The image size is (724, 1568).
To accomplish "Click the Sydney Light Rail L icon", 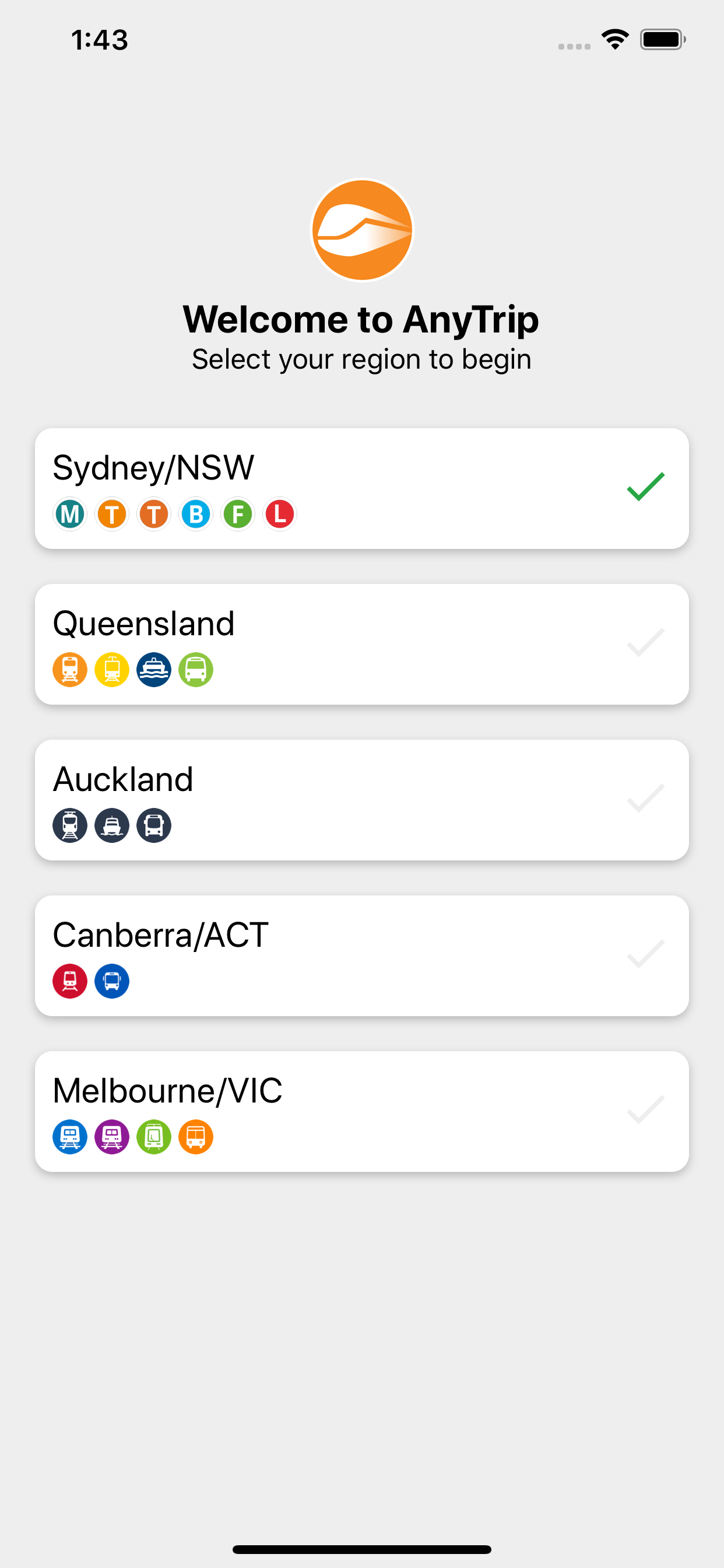I will tap(280, 514).
